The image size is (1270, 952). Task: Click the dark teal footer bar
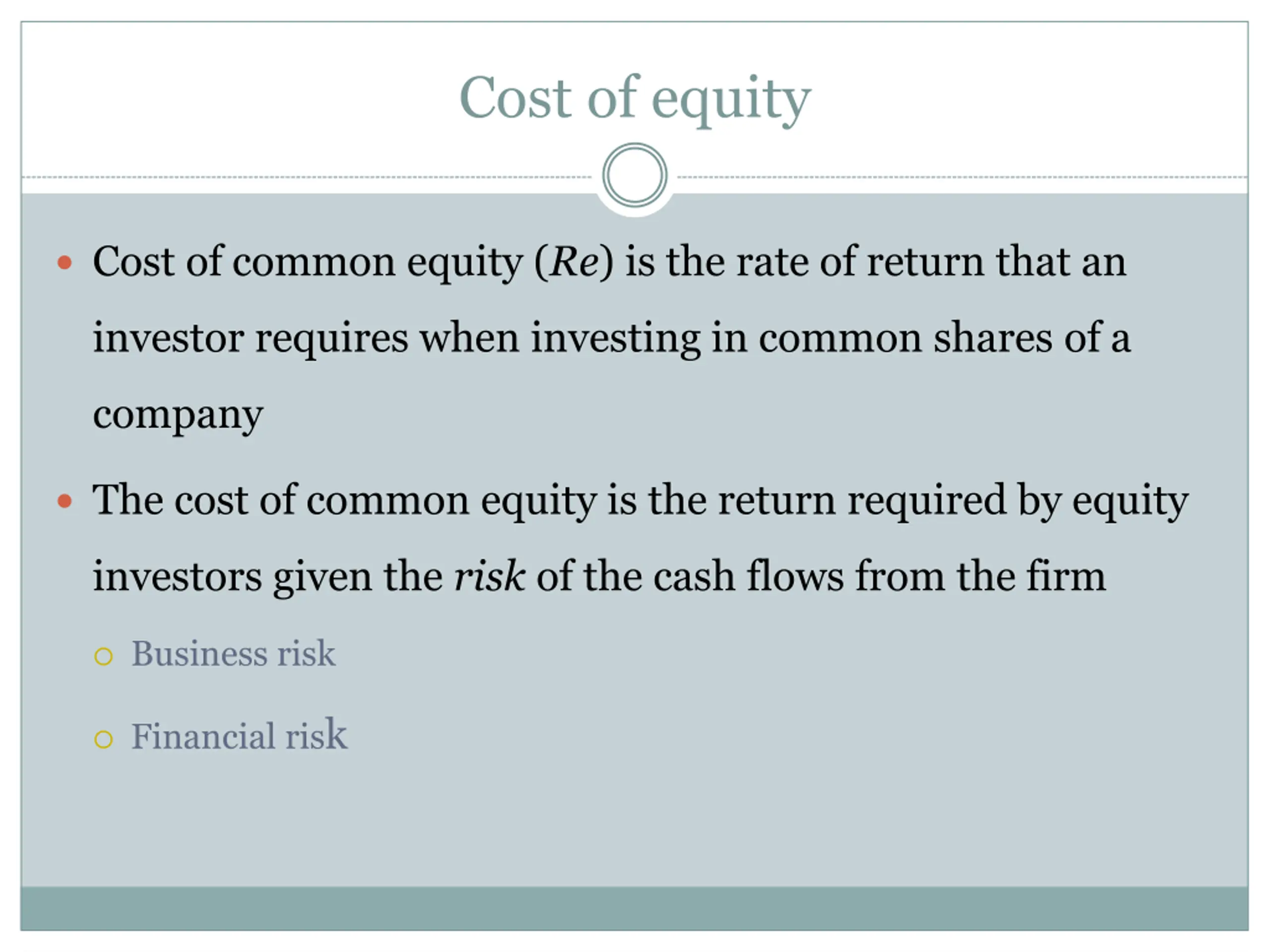635,908
